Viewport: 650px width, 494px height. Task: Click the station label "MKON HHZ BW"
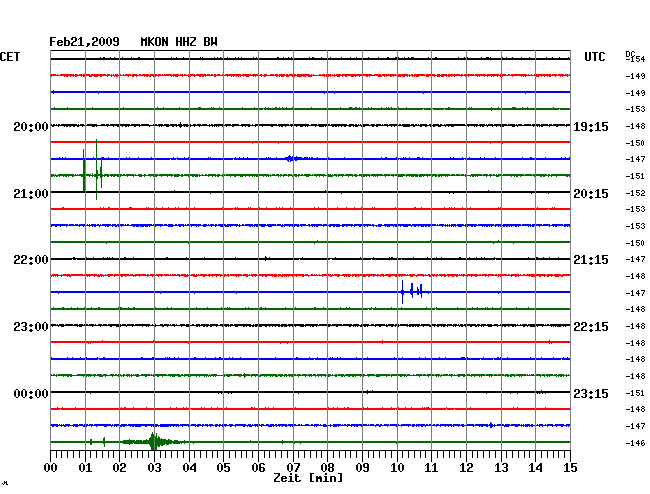pos(179,42)
